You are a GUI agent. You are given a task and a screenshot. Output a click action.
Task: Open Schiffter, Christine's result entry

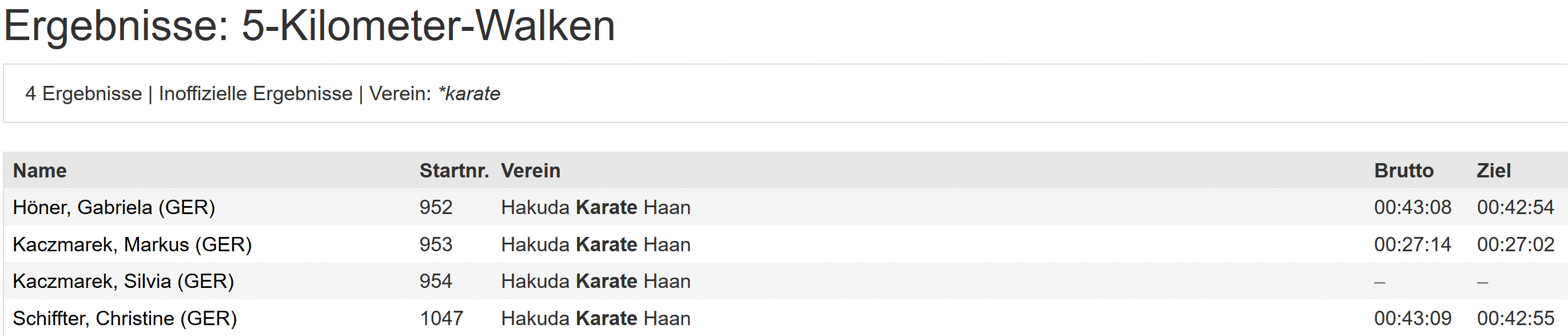(125, 318)
